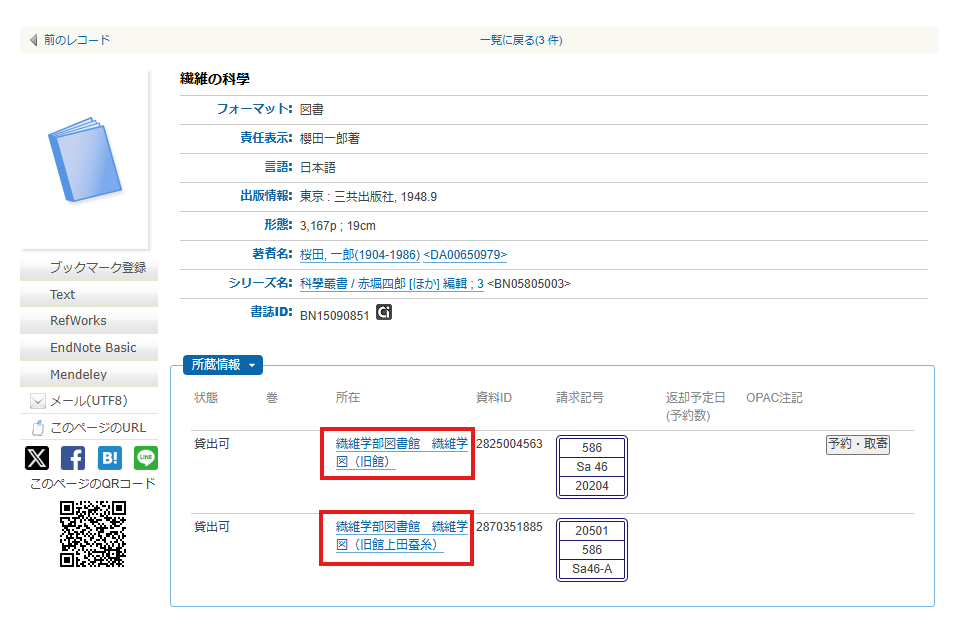Share the page via LINE icon

coord(146,458)
